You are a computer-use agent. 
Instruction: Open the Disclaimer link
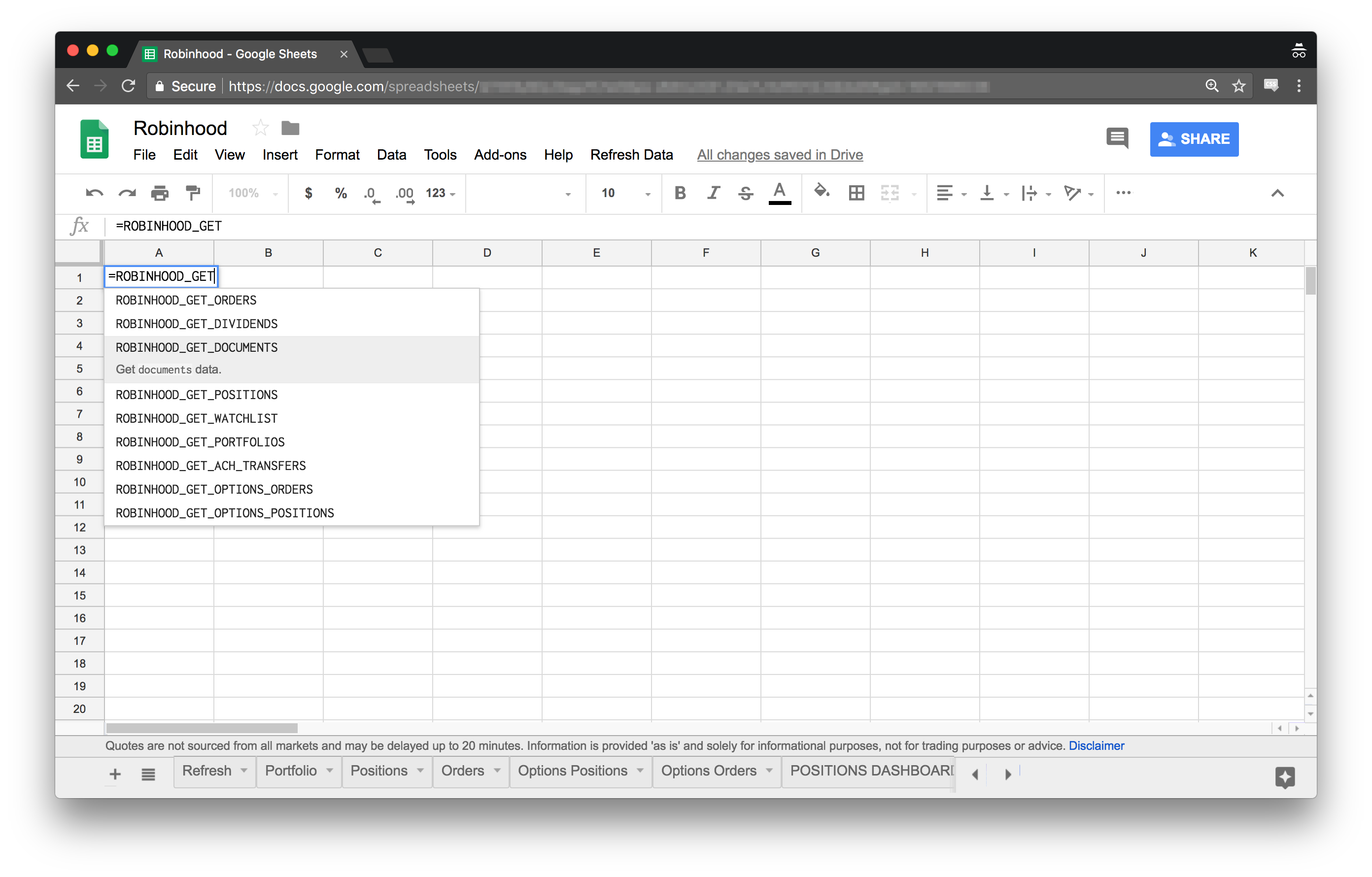pyautogui.click(x=1096, y=746)
